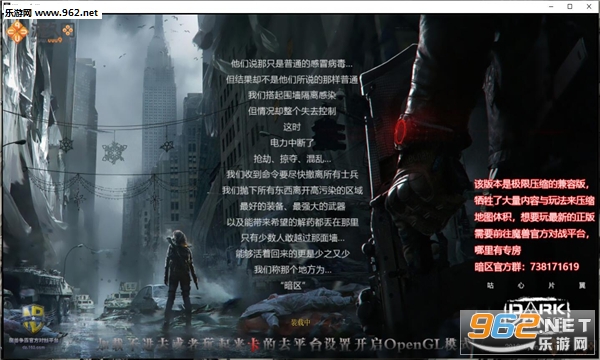Minimize the game window

[551, 7]
